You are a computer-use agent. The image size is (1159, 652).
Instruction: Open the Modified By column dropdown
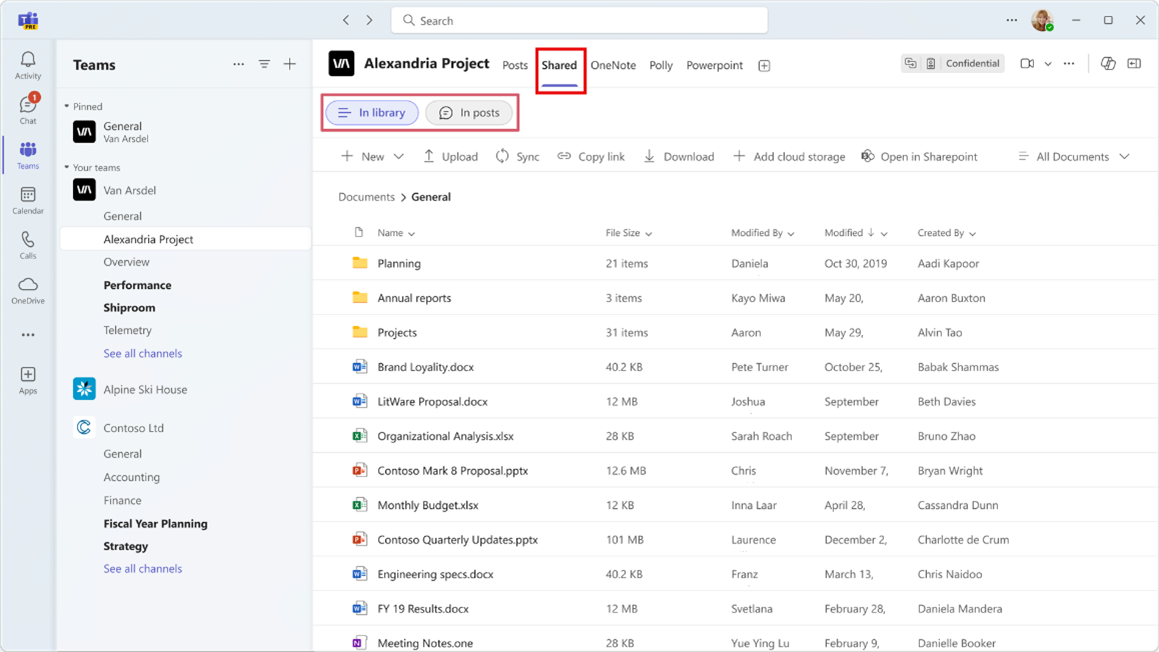(x=791, y=234)
